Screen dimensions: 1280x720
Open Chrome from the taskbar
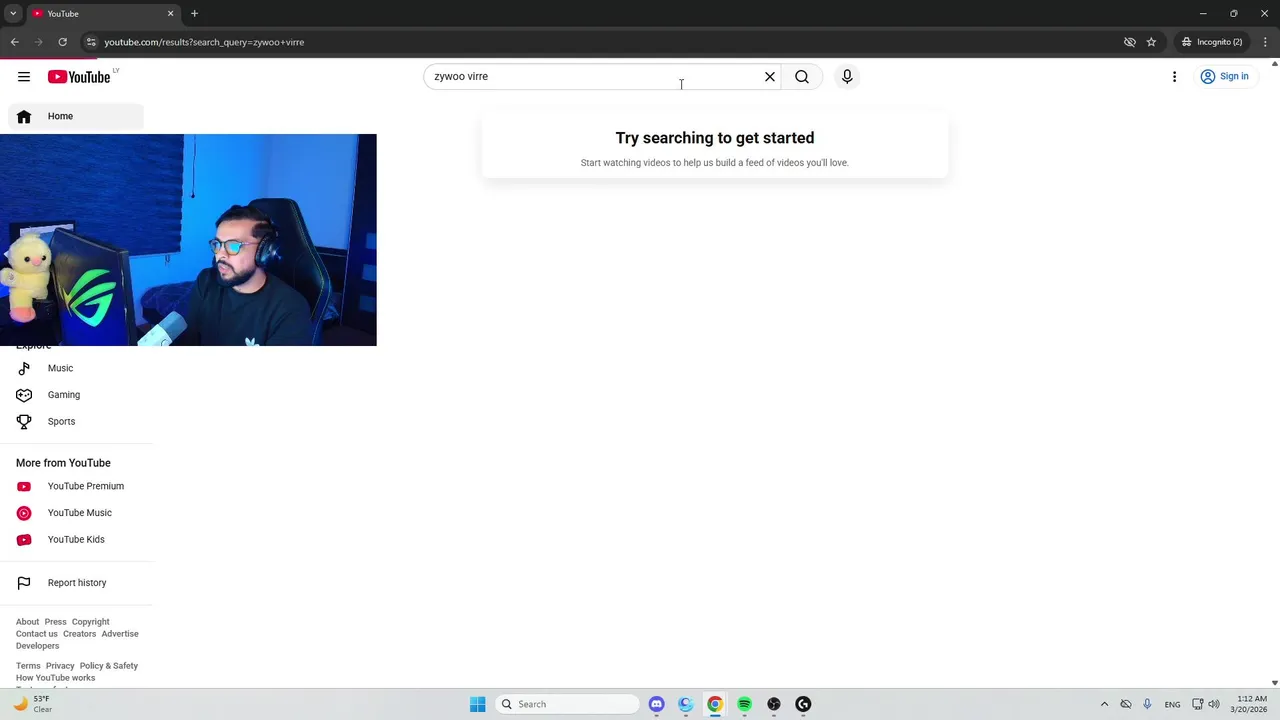coord(715,704)
